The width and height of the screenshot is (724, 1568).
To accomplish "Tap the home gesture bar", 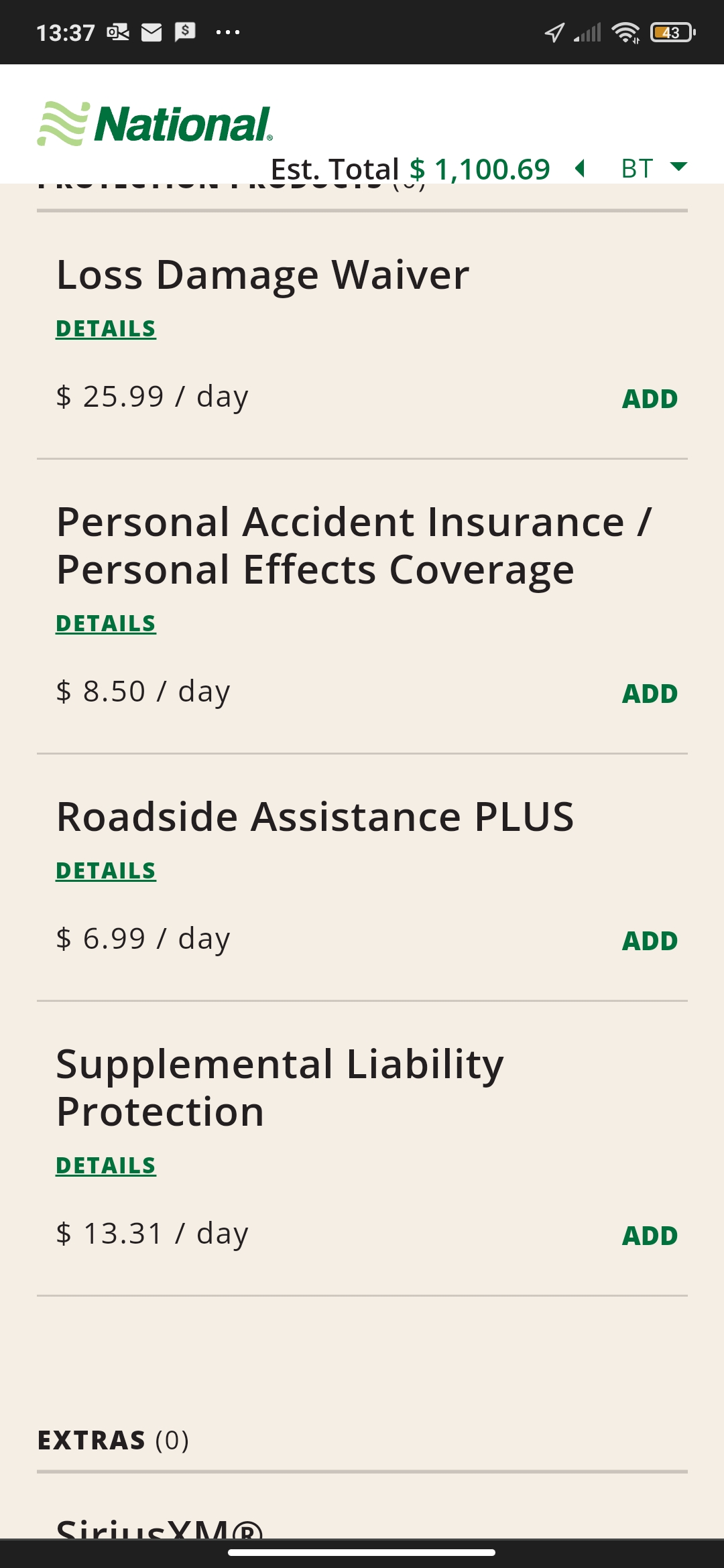I will [362, 1553].
